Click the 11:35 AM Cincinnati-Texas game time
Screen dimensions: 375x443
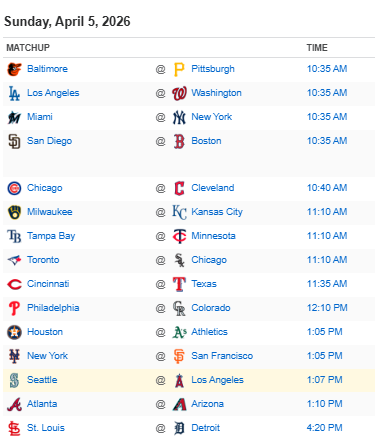[x=327, y=284]
